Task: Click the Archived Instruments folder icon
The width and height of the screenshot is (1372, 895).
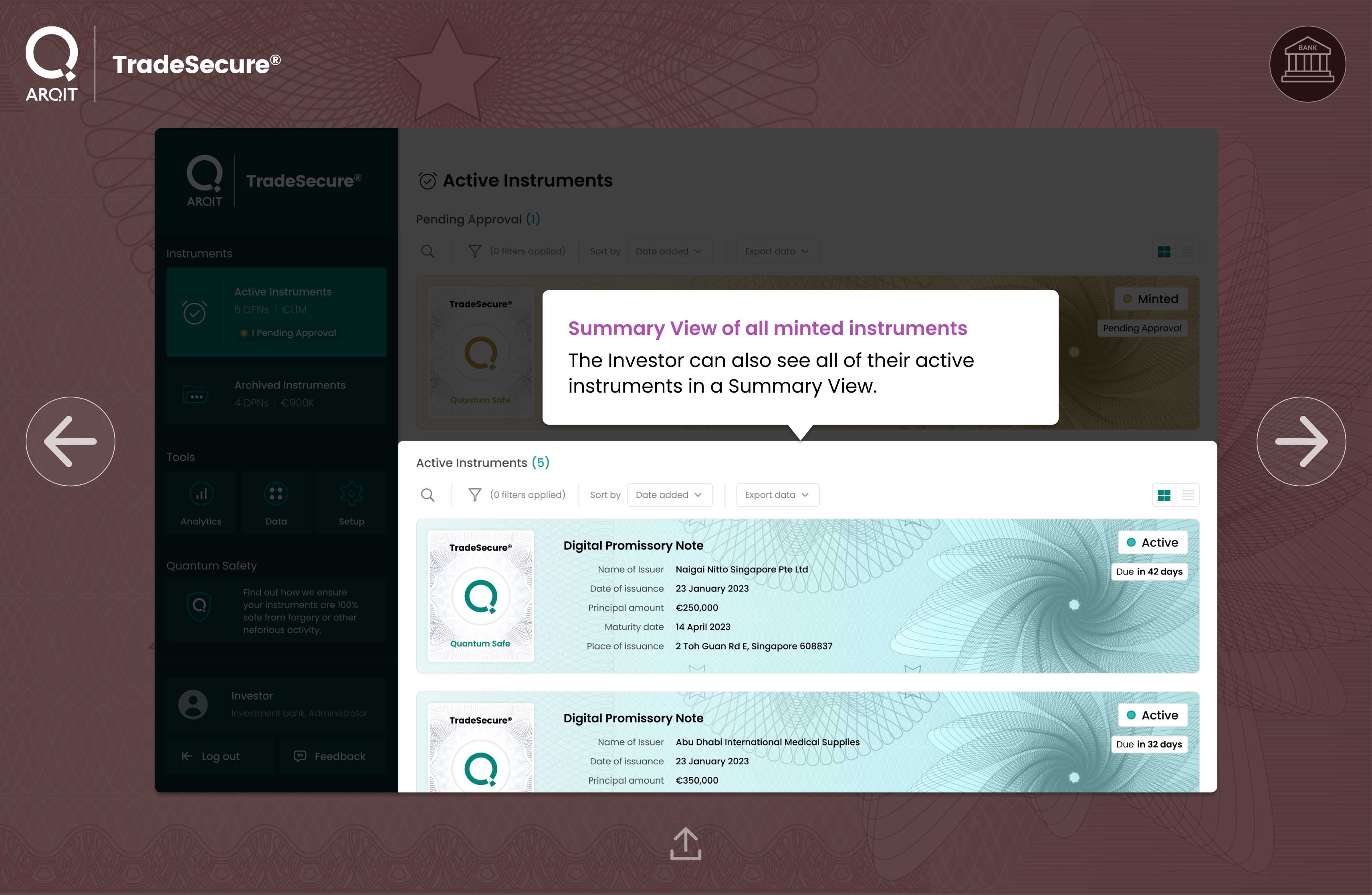Action: (196, 395)
